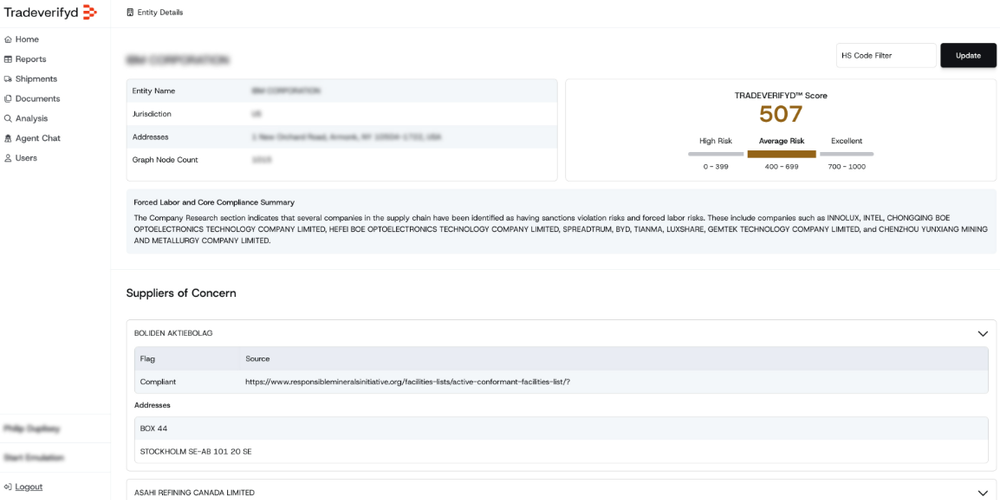The height and width of the screenshot is (500, 1000).
Task: Click the Suppliers of Concern heading
Action: click(x=181, y=293)
